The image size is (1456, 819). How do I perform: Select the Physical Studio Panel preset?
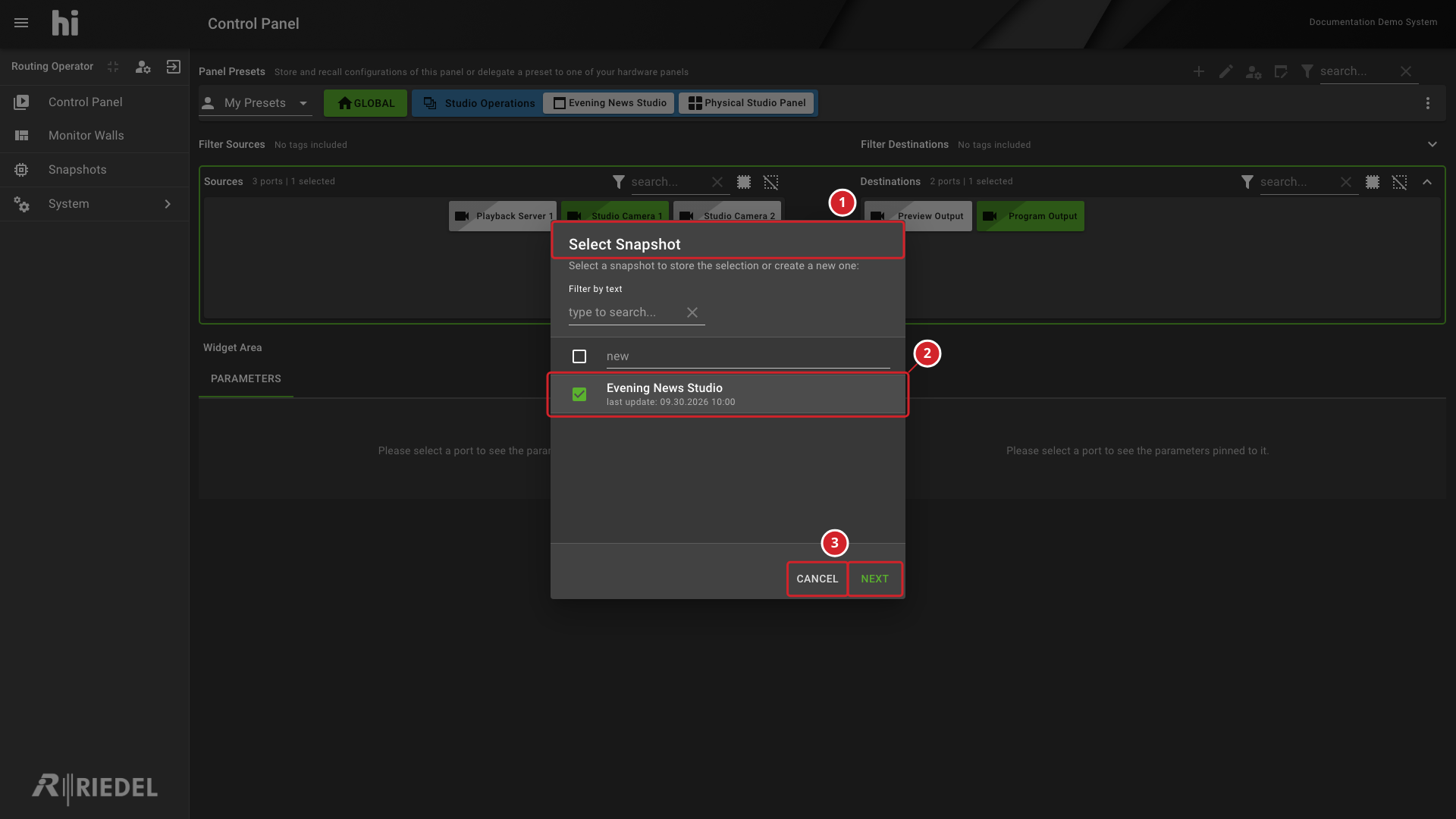746,103
